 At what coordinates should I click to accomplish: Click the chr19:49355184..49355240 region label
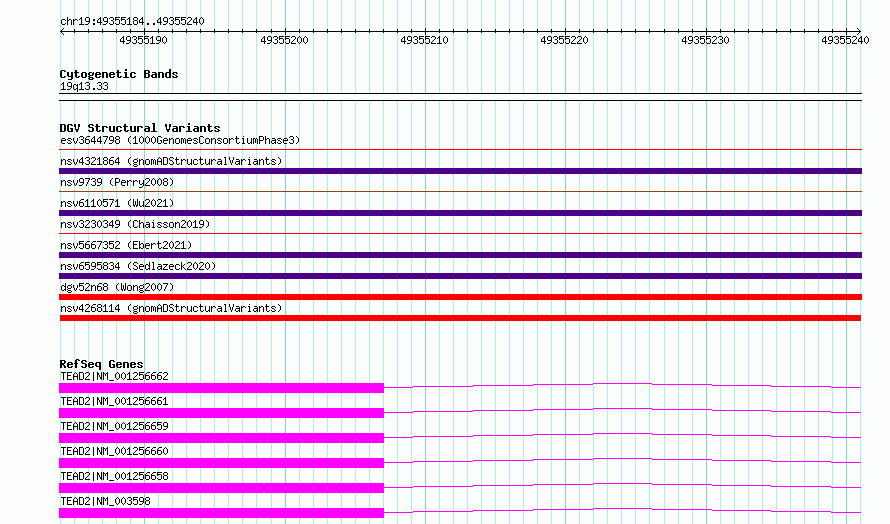tap(132, 21)
